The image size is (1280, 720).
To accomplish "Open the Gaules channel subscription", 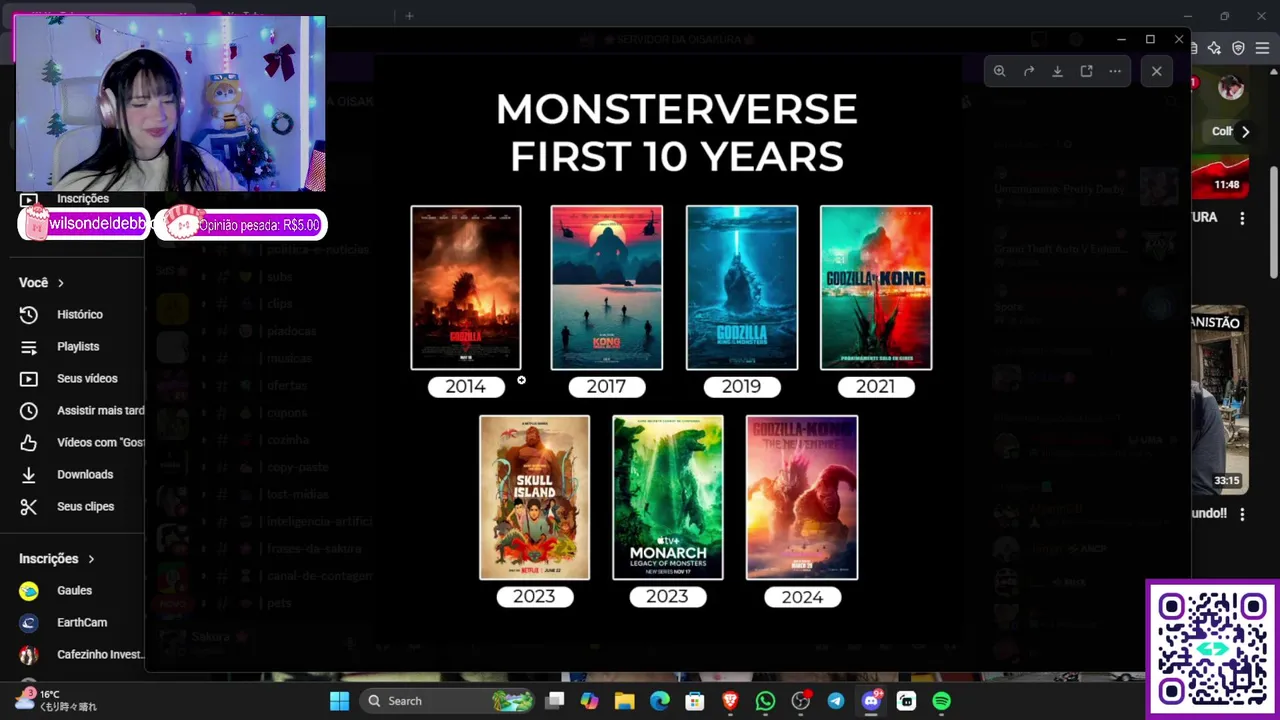I will point(72,590).
